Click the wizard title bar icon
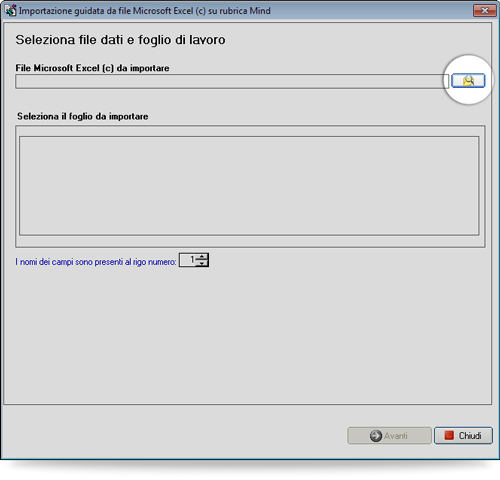Image resolution: width=500 pixels, height=480 pixels. click(10, 11)
